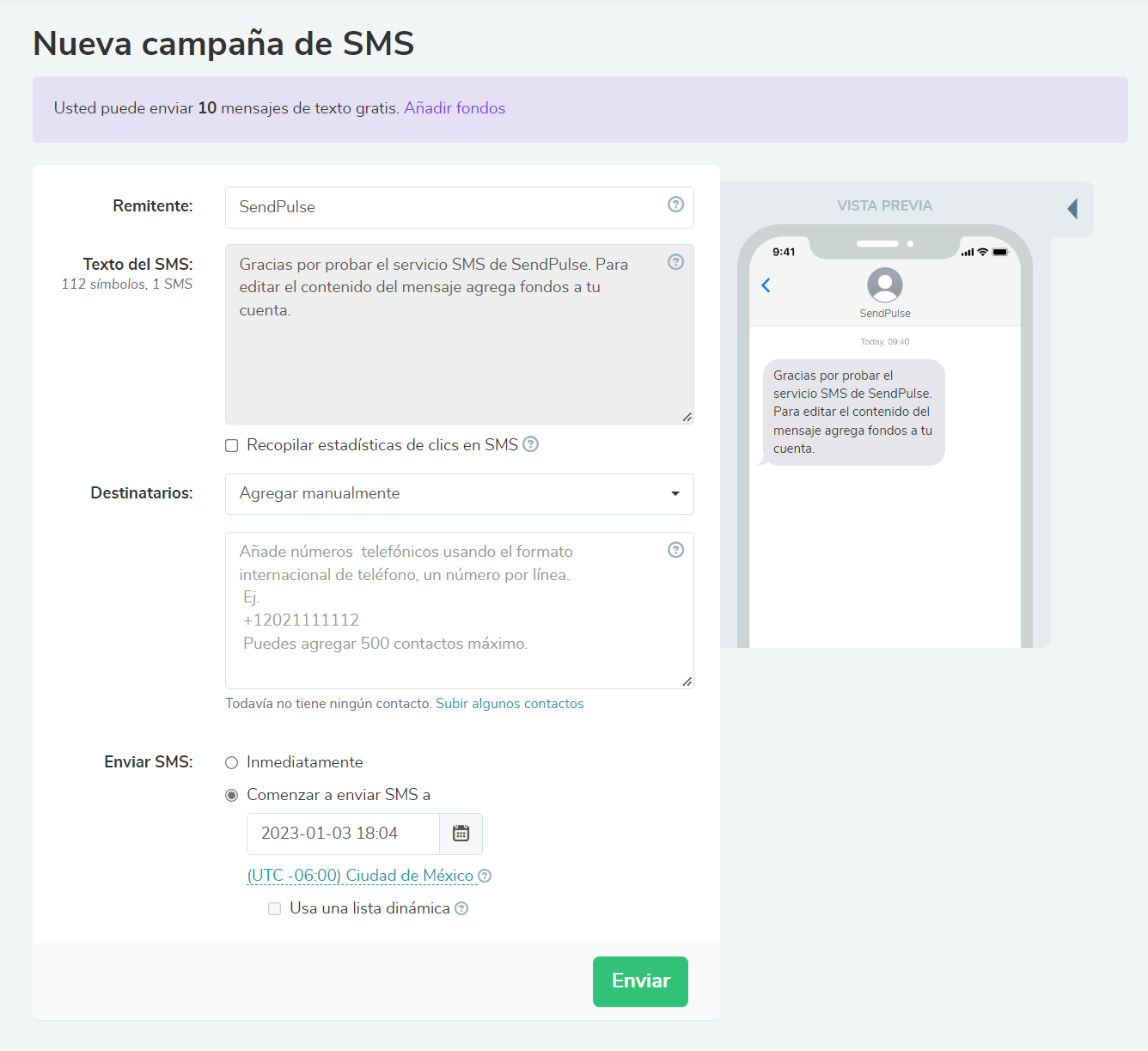Select Comenzar a enviar SMS a option

tap(232, 796)
